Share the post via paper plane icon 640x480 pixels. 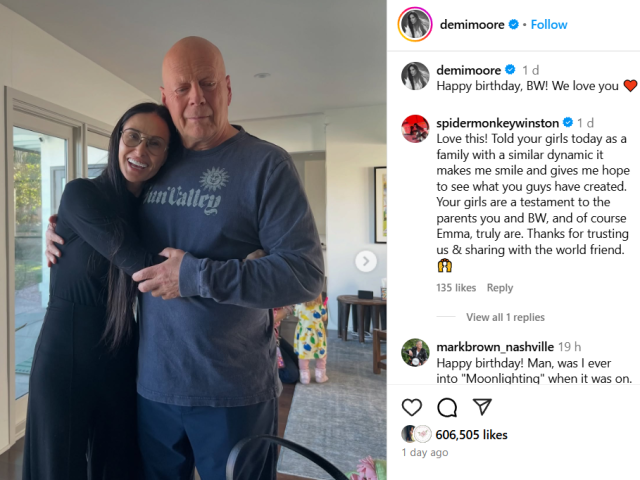(482, 407)
